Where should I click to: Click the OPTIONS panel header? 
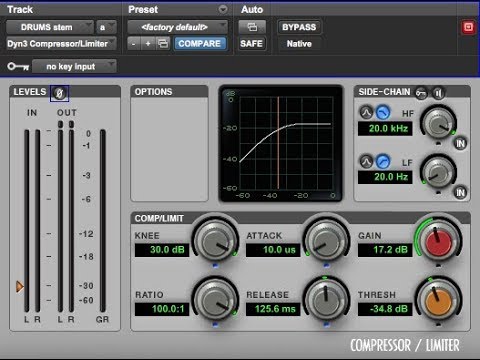tap(169, 92)
